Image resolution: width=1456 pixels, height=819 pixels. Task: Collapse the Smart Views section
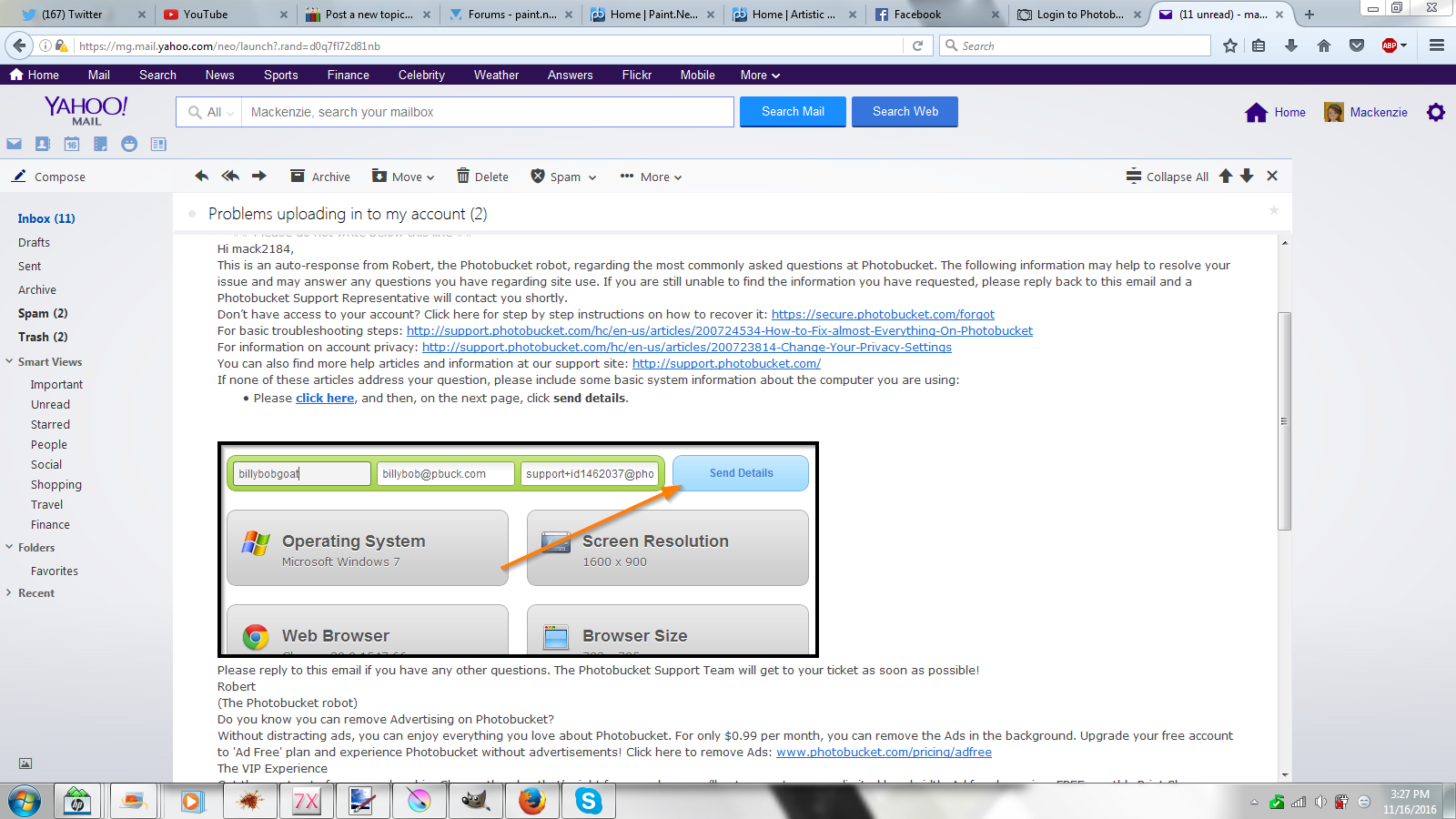point(9,361)
